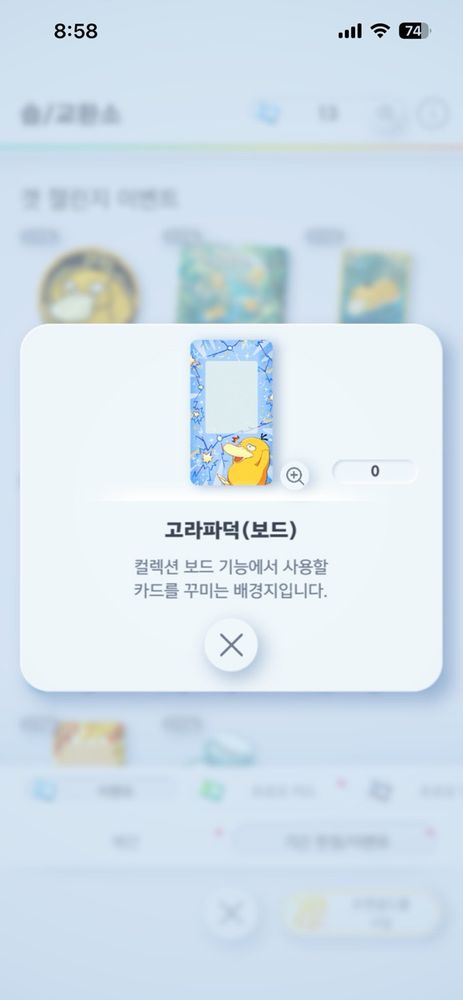Tap the owned quantity field showing 0
Screen dimensions: 463x1000
pos(374,471)
